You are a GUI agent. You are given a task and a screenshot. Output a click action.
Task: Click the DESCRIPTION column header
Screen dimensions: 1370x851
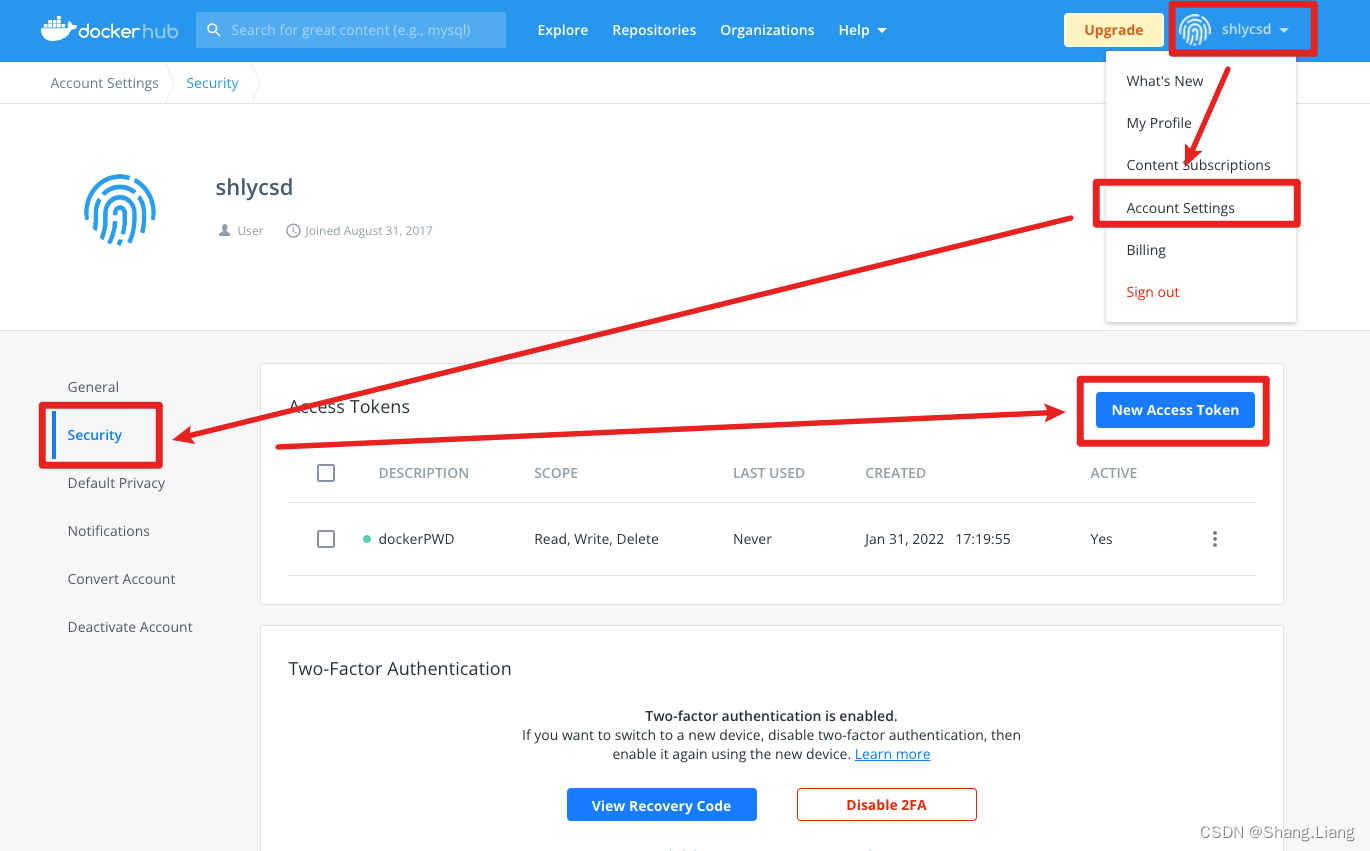point(424,473)
